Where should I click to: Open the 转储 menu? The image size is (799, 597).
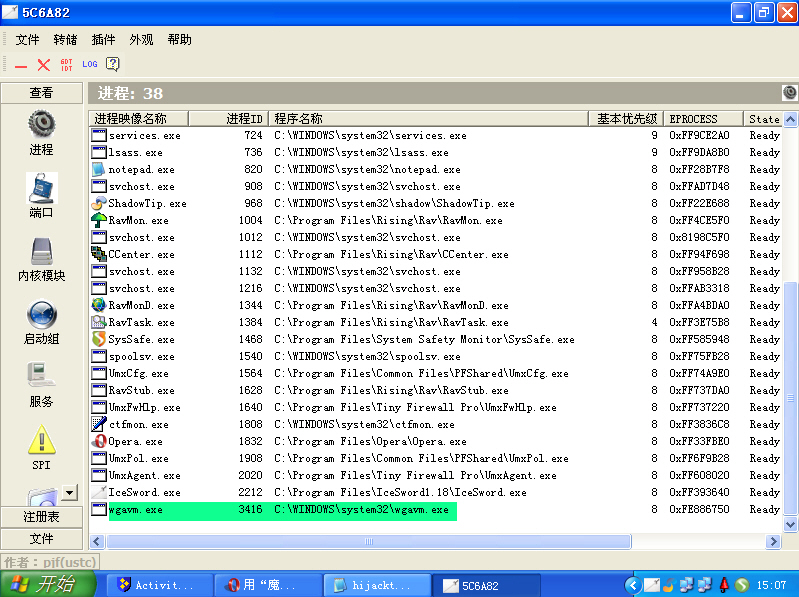click(x=65, y=40)
